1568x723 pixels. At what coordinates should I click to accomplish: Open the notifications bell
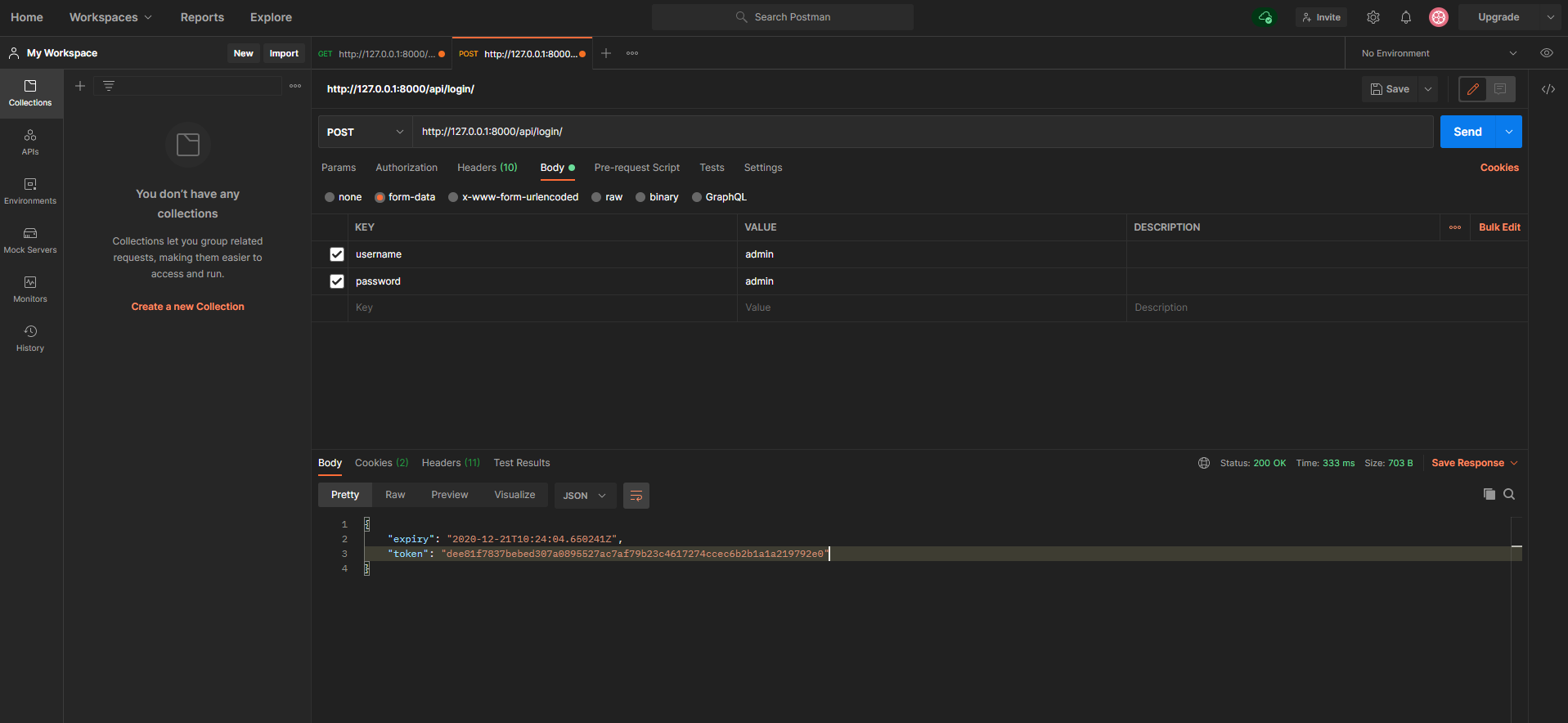coord(1406,17)
